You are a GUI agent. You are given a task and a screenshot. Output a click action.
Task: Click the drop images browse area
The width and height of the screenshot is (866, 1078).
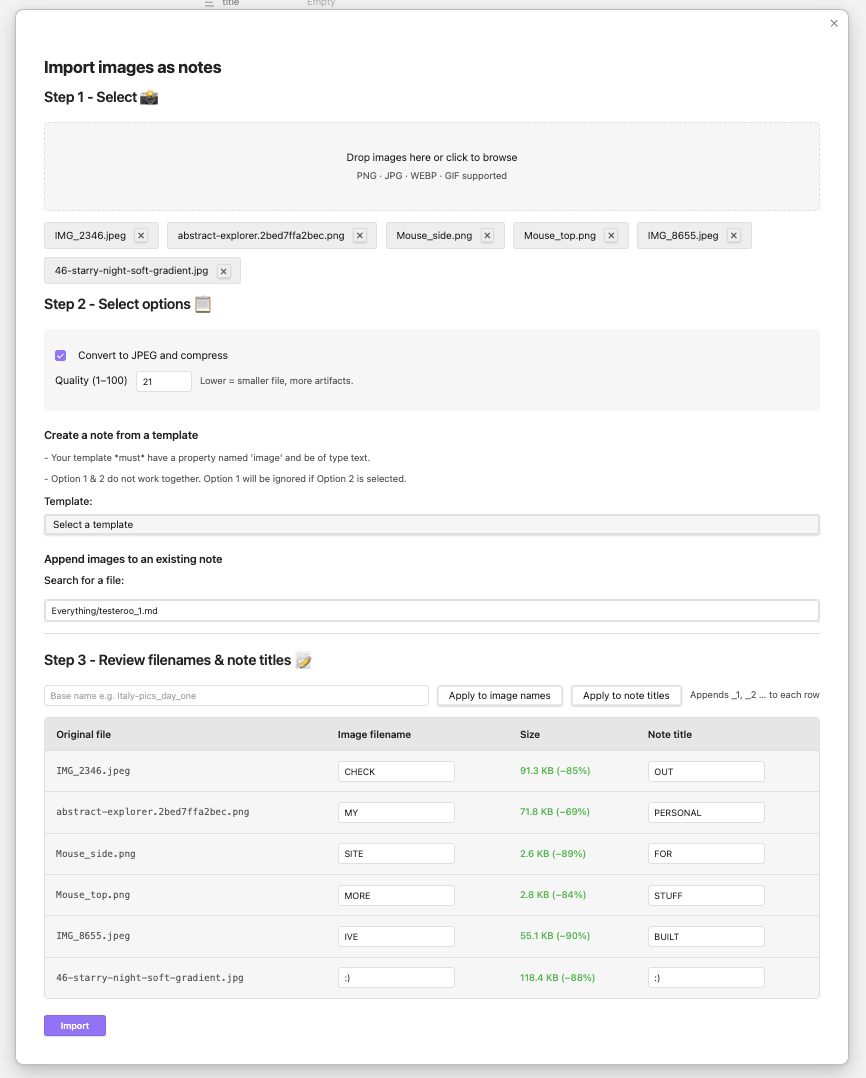(x=432, y=166)
